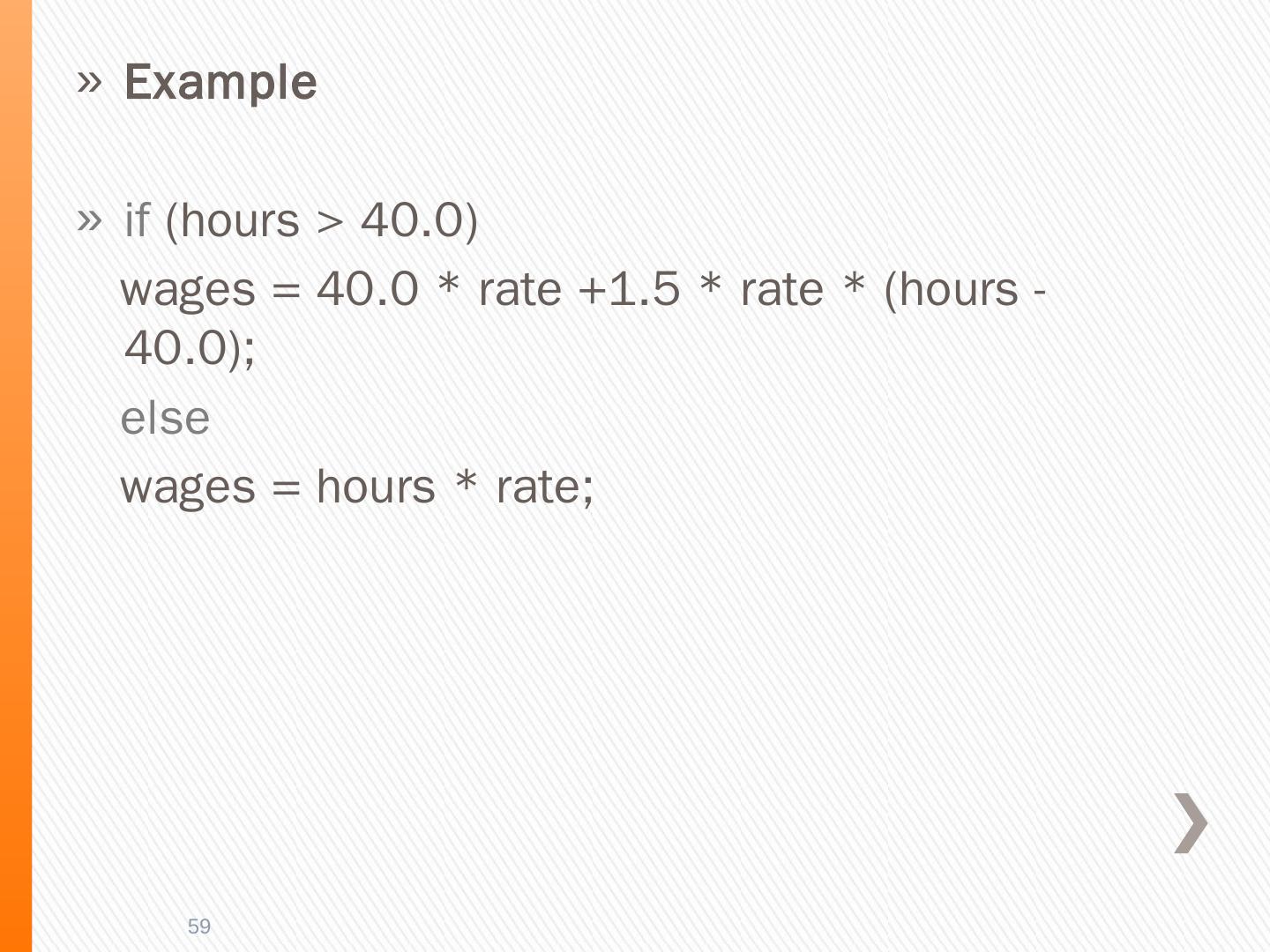The height and width of the screenshot is (952, 1270).
Task: Click the next-slide chevron arrow
Action: pos(1191,822)
